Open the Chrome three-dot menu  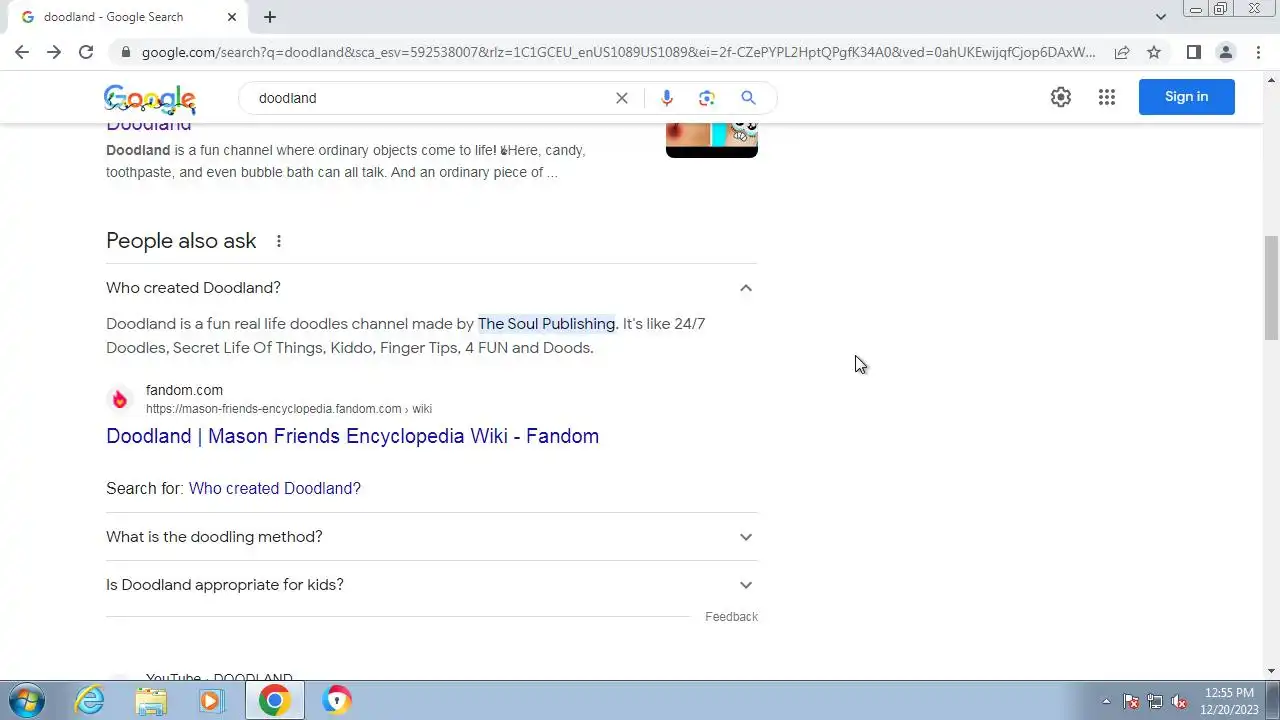coord(1258,52)
